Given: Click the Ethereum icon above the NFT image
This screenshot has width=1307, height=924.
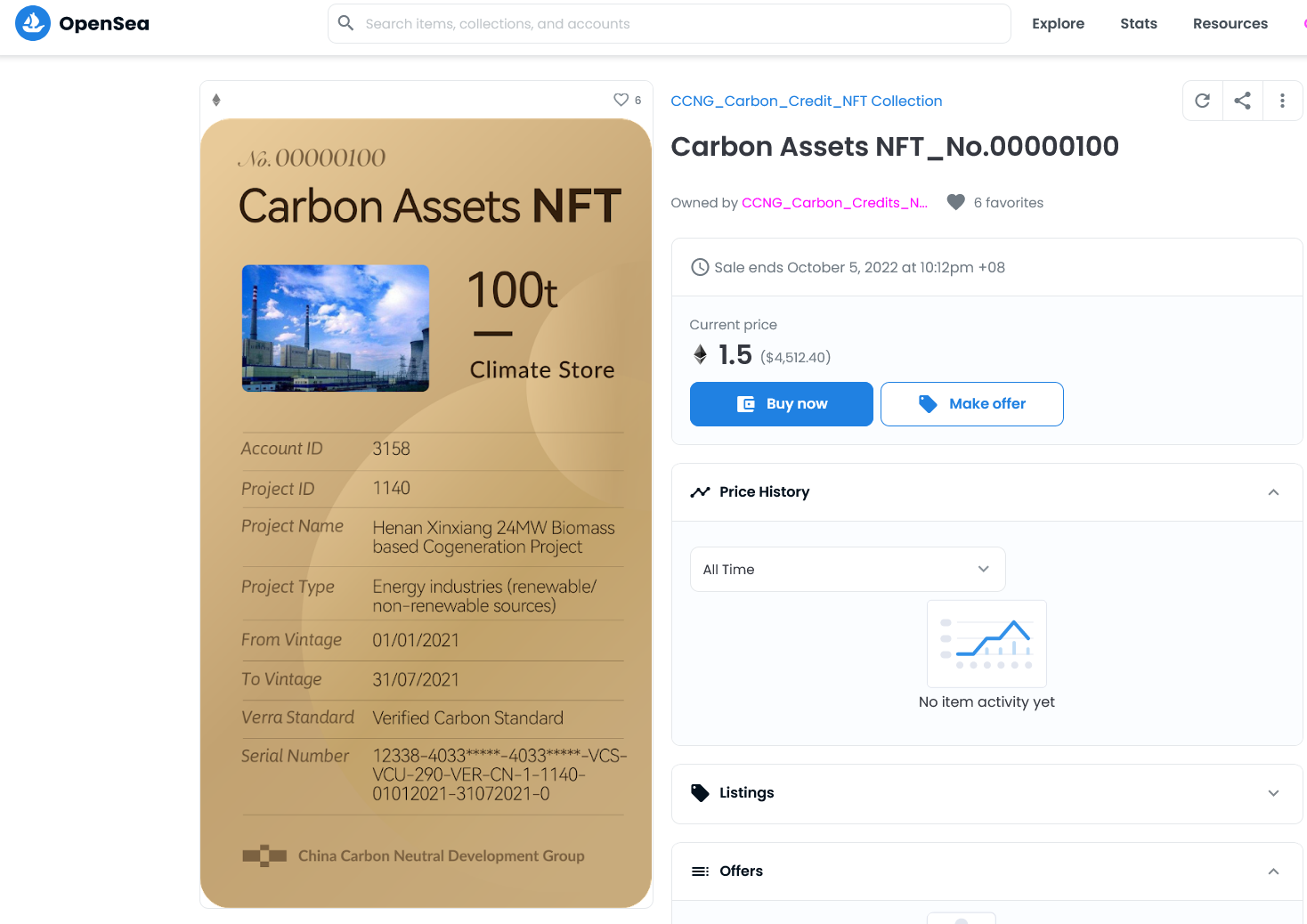Looking at the screenshot, I should 216,100.
